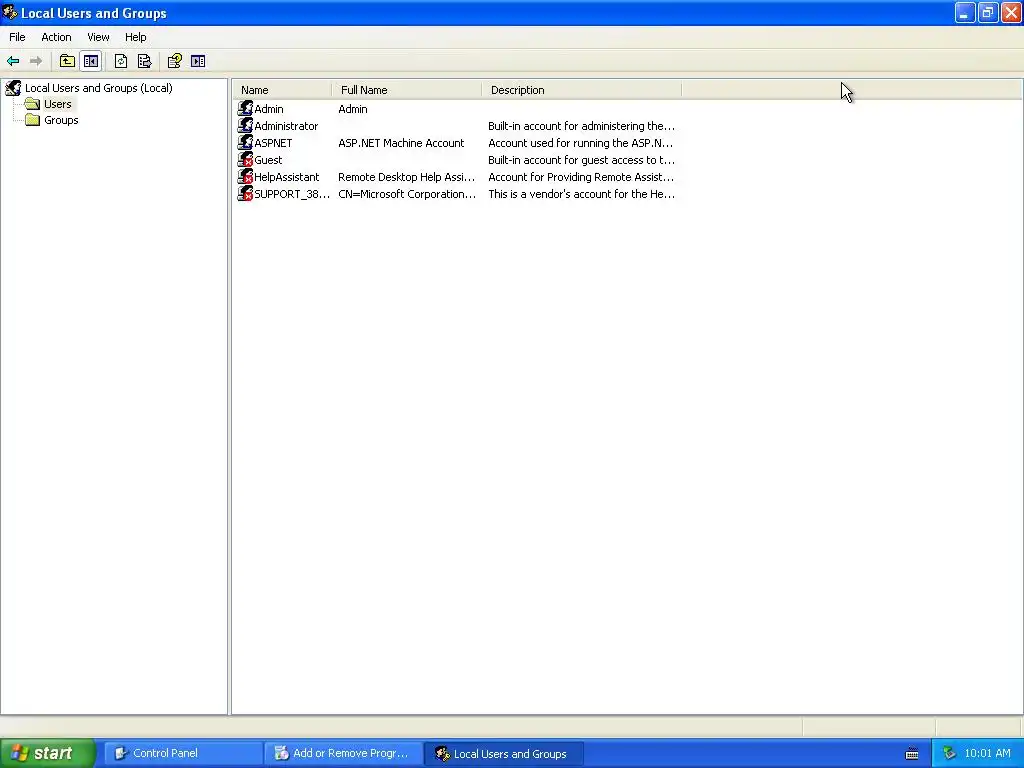Click the Groups folder icon in the tree
The width and height of the screenshot is (1024, 768).
tap(33, 120)
